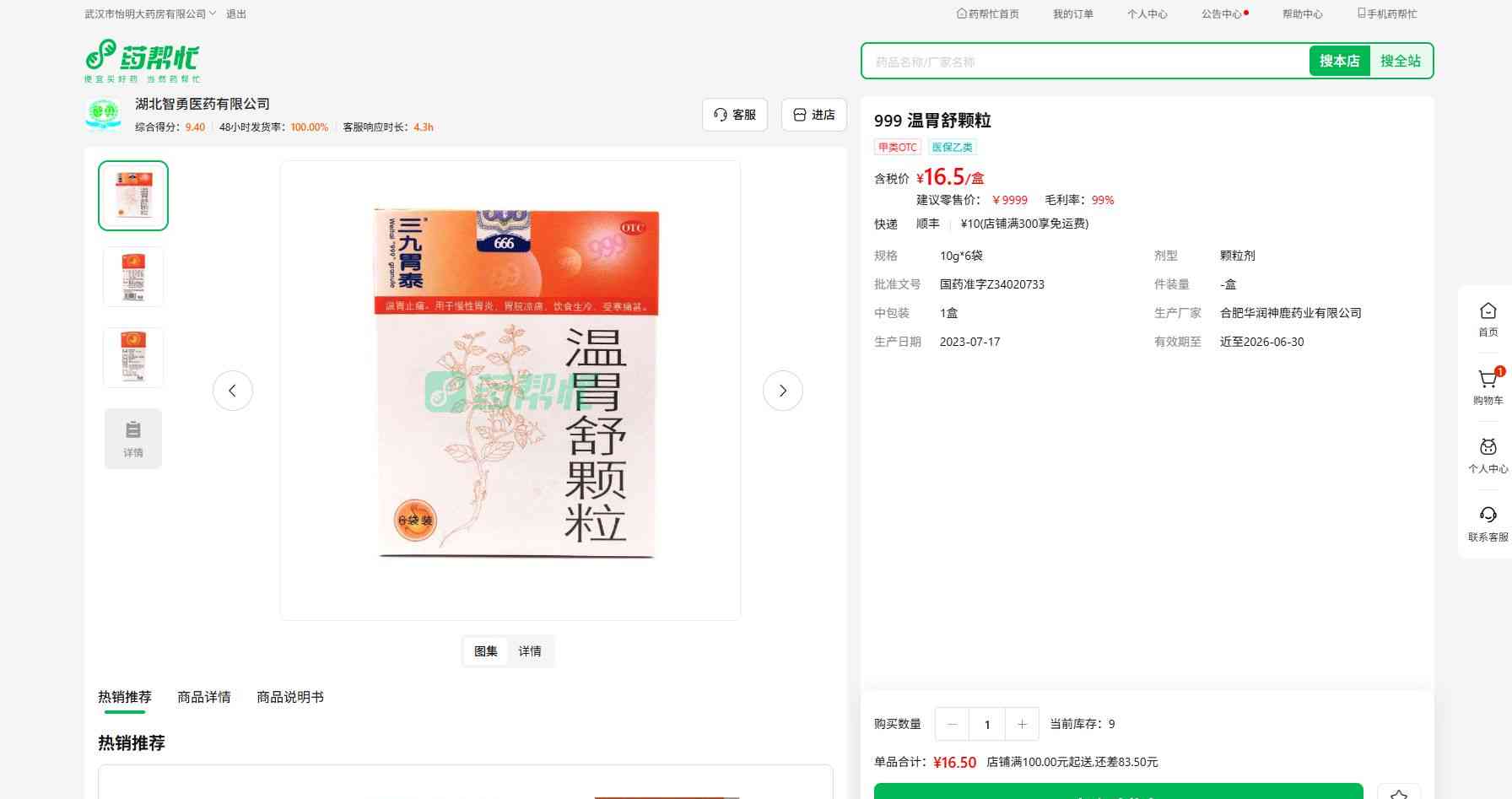Switch image viewer to 图集 mode
Screen dimensions: 1512x799
click(486, 651)
